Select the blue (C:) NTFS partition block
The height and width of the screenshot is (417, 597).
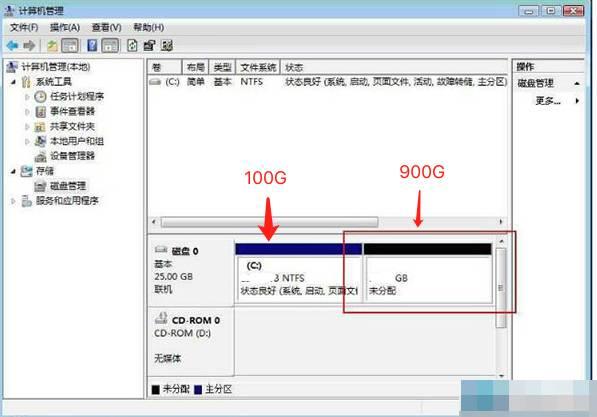299,274
